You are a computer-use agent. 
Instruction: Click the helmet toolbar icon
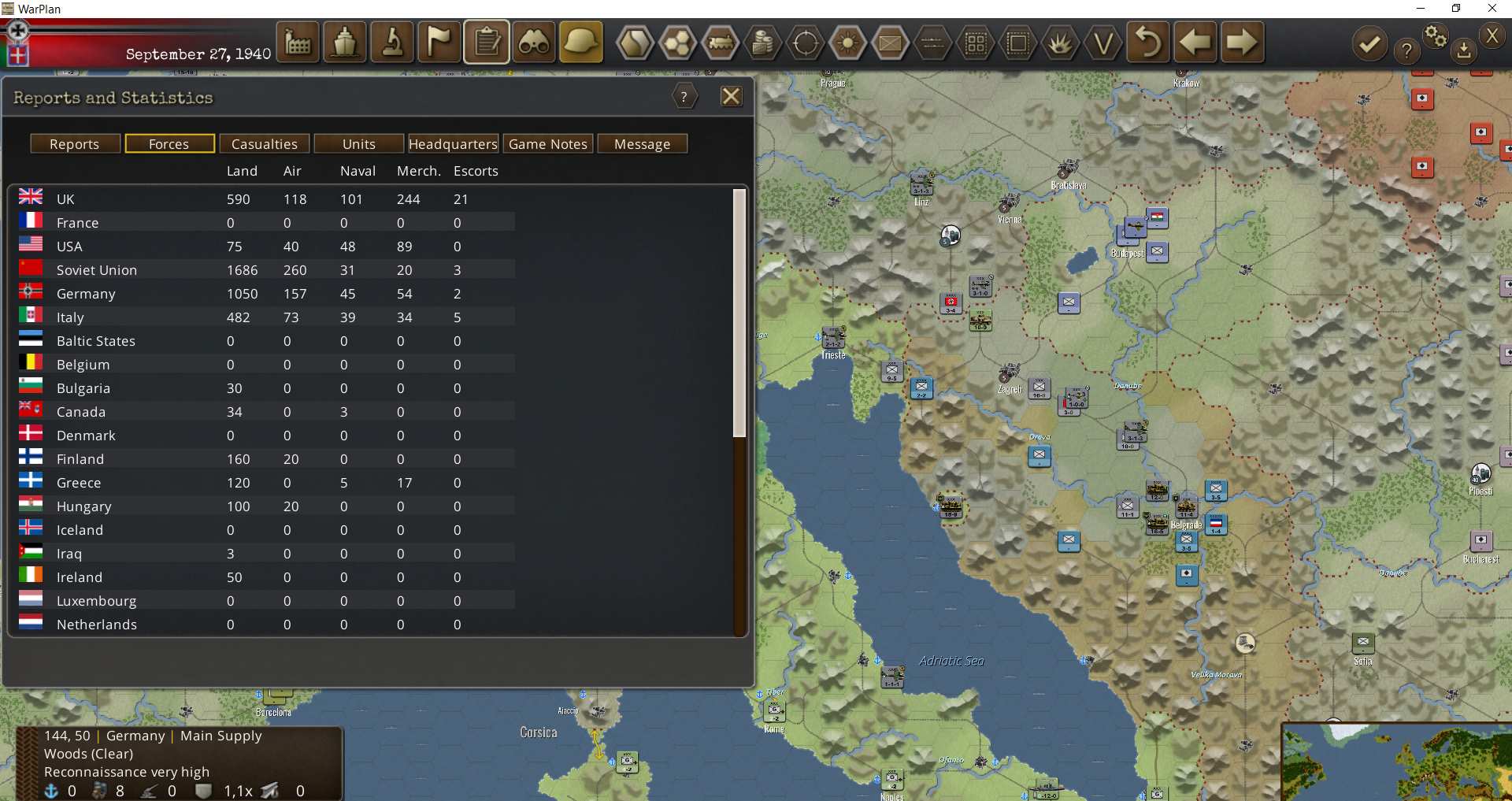coord(581,43)
